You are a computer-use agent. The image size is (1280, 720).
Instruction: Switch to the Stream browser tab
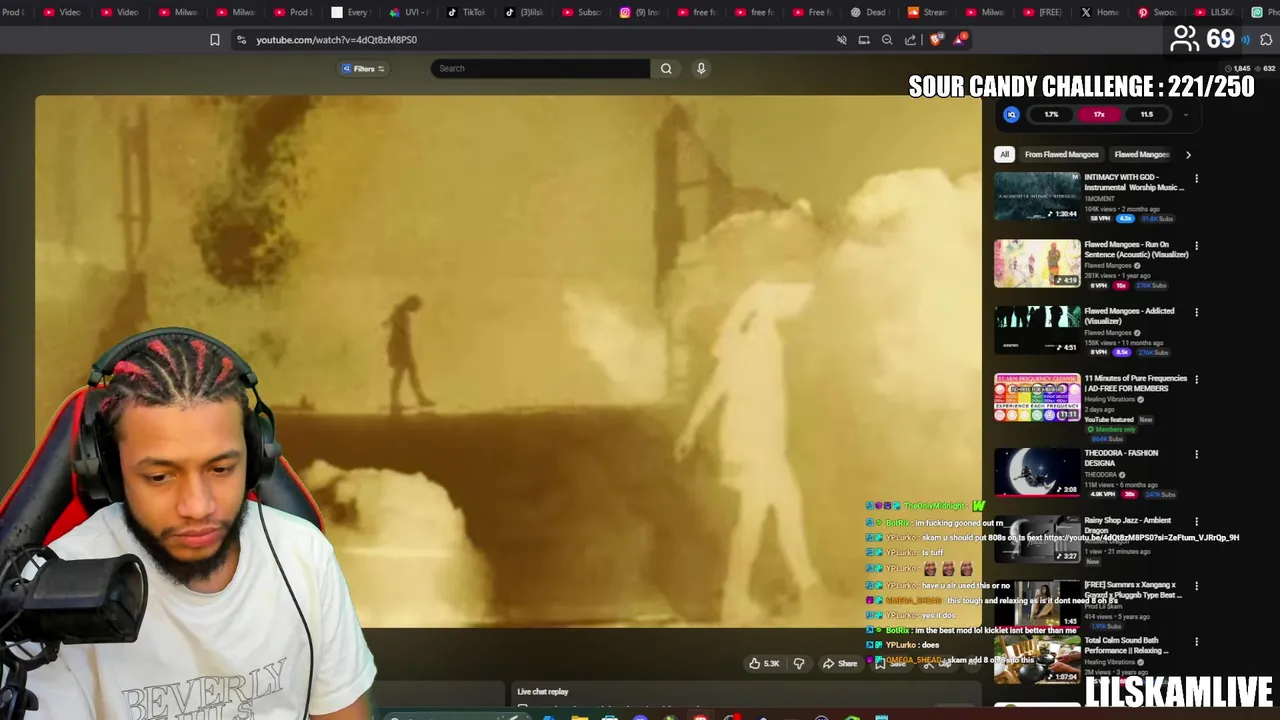[x=926, y=12]
